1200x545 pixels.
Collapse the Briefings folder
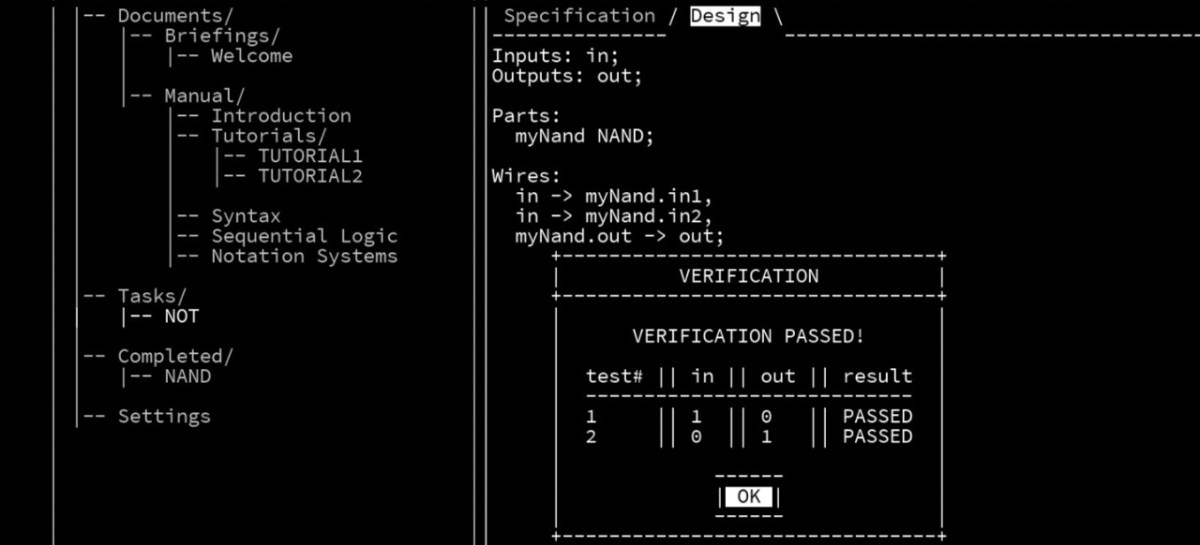[x=222, y=36]
